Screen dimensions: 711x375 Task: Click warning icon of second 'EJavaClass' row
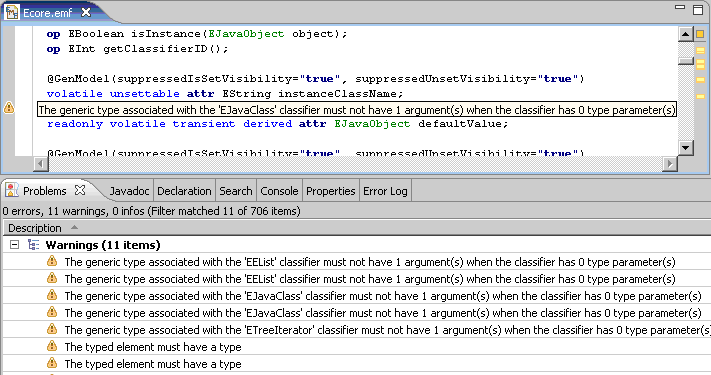coord(52,312)
